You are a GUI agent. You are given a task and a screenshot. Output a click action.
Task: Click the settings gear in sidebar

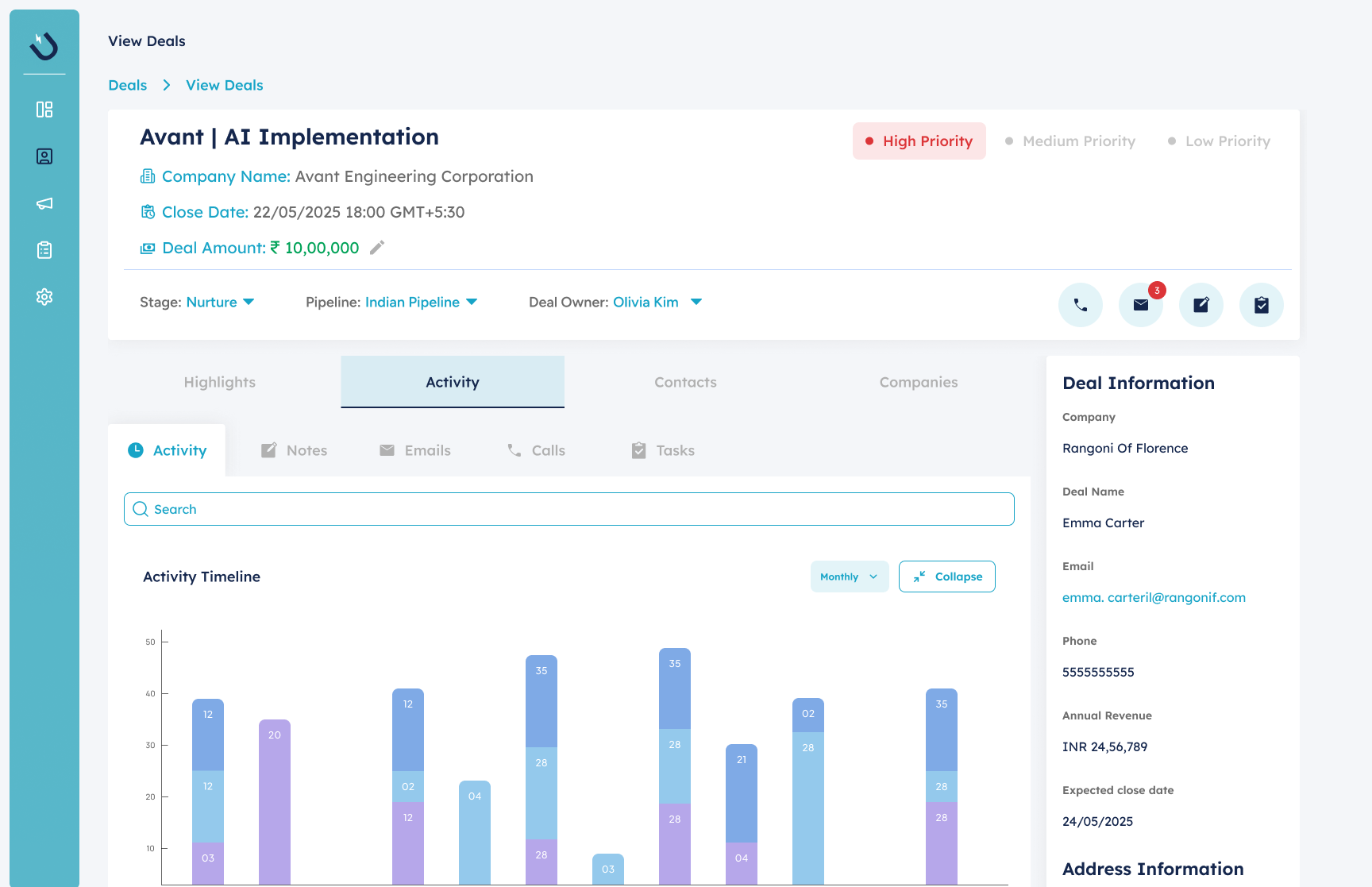44,297
